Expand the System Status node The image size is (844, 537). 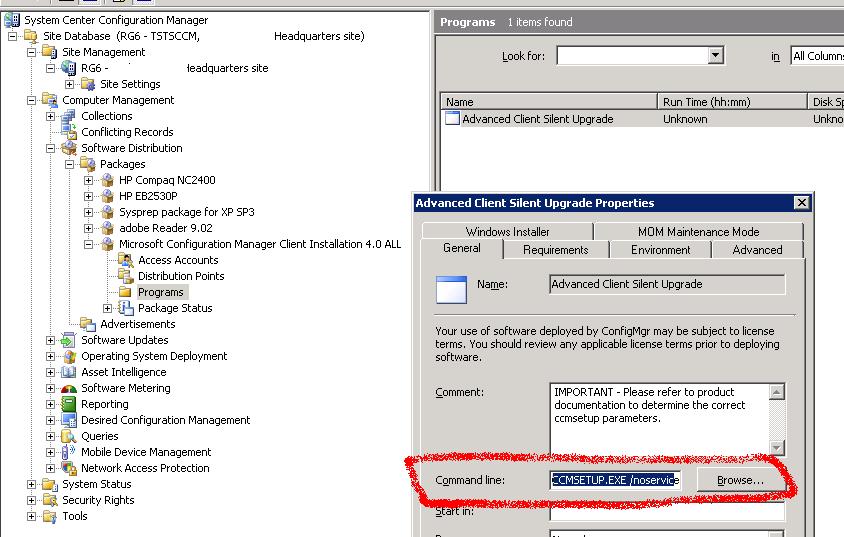click(31, 484)
